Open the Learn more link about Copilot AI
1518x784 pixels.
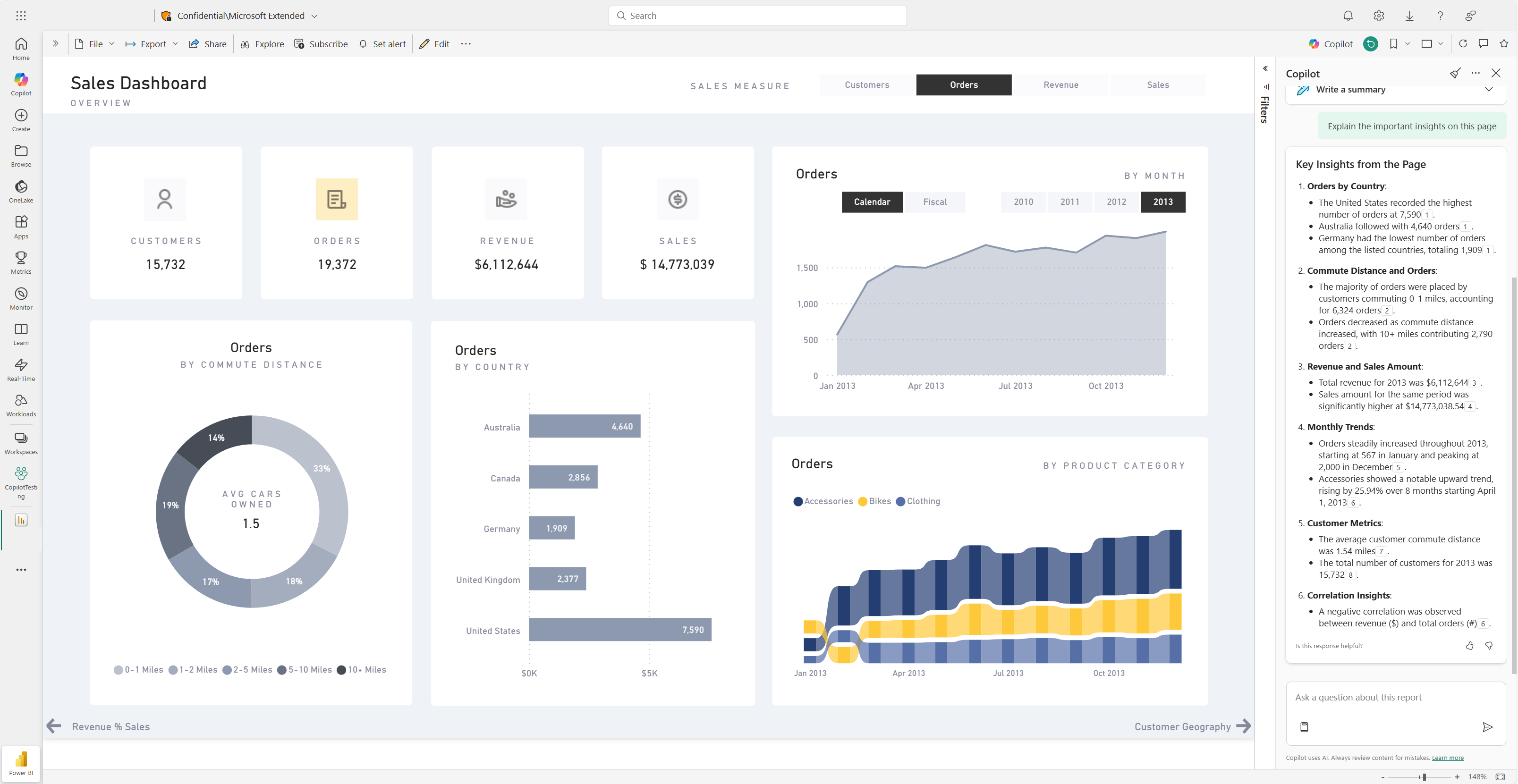pos(1447,758)
